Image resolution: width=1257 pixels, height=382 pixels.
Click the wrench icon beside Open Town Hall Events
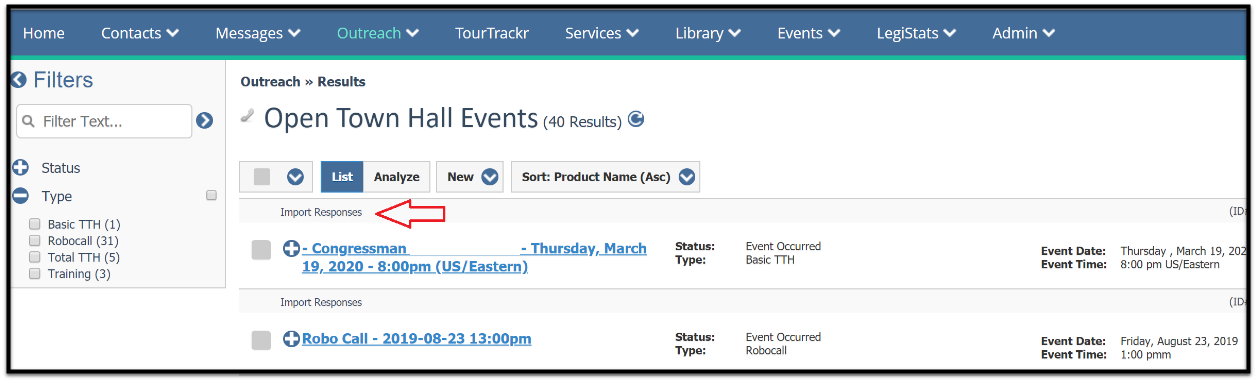click(248, 116)
